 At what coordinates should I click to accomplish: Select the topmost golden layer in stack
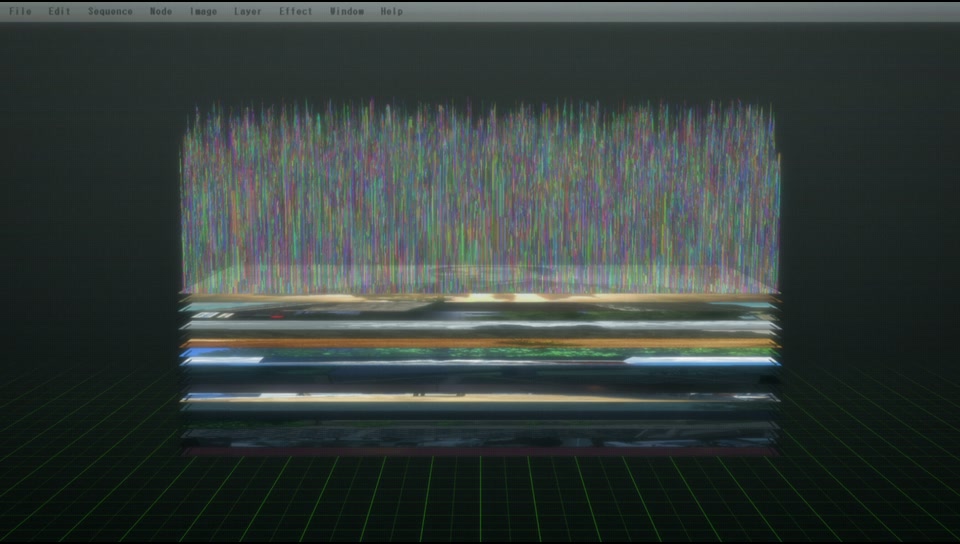click(480, 297)
